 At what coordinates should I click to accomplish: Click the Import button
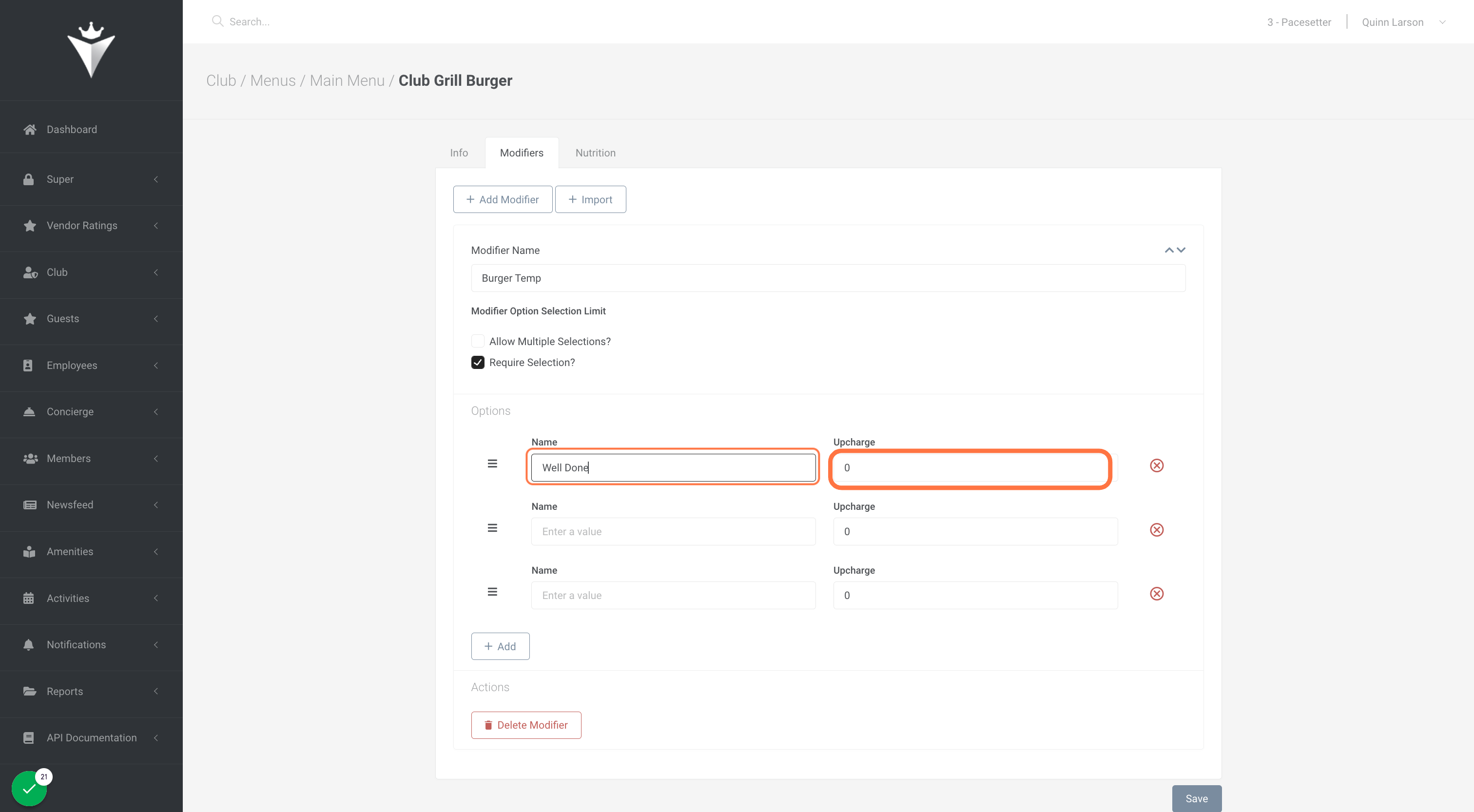click(590, 199)
